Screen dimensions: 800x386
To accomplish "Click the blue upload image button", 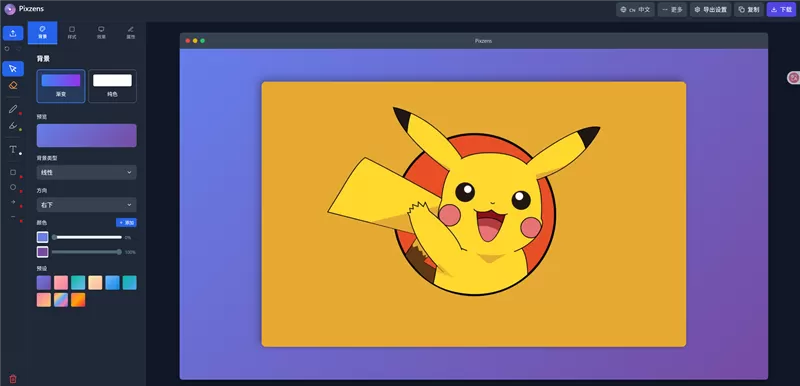I will [13, 33].
